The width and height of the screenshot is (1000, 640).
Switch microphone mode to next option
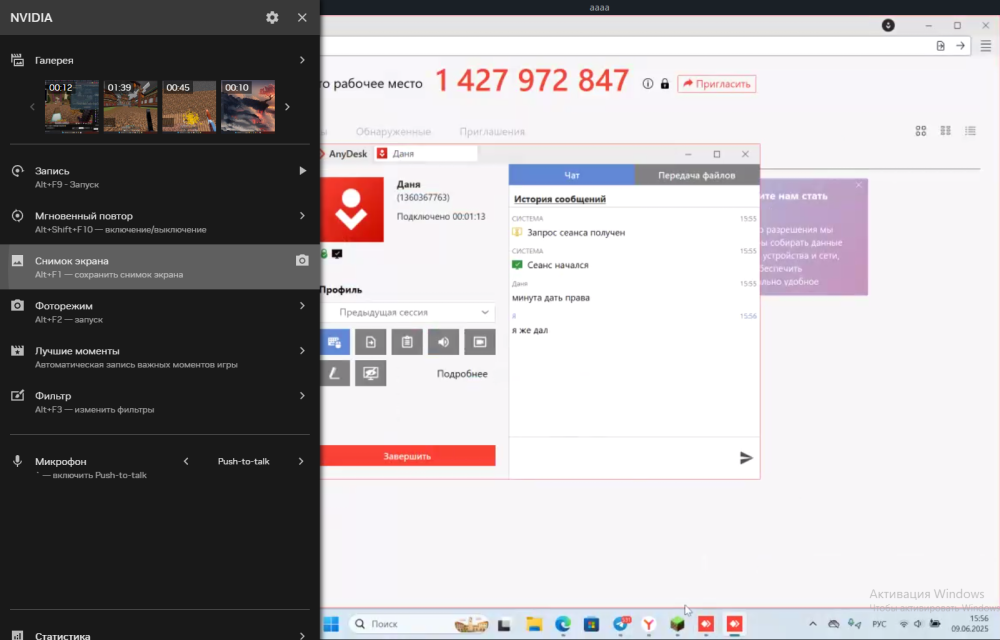(x=301, y=461)
